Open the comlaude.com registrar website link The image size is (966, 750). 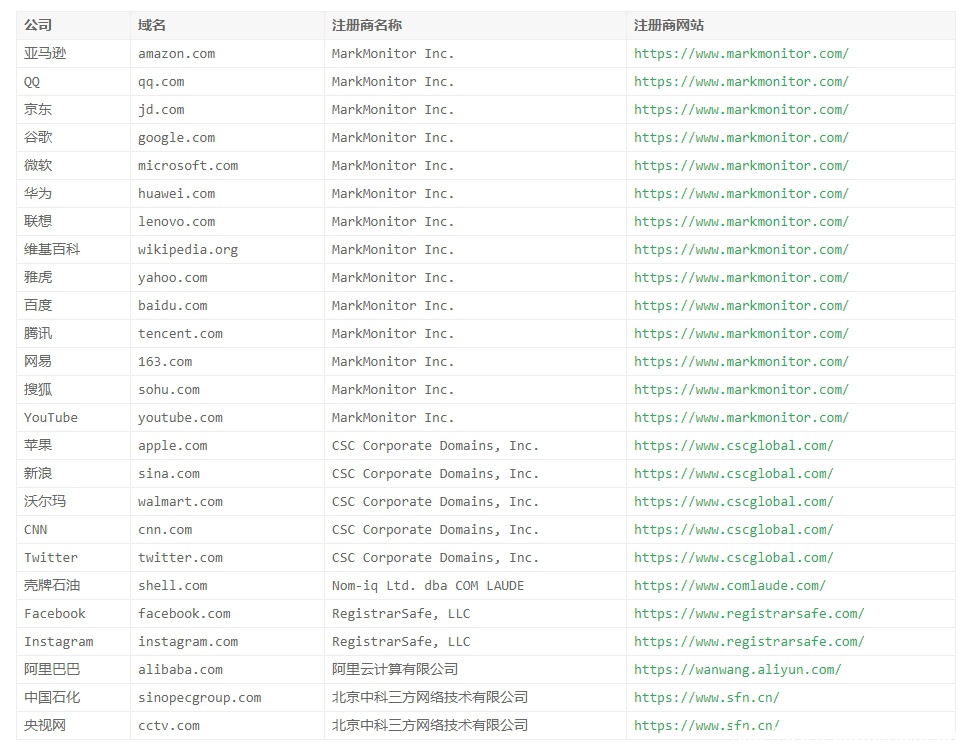point(730,585)
